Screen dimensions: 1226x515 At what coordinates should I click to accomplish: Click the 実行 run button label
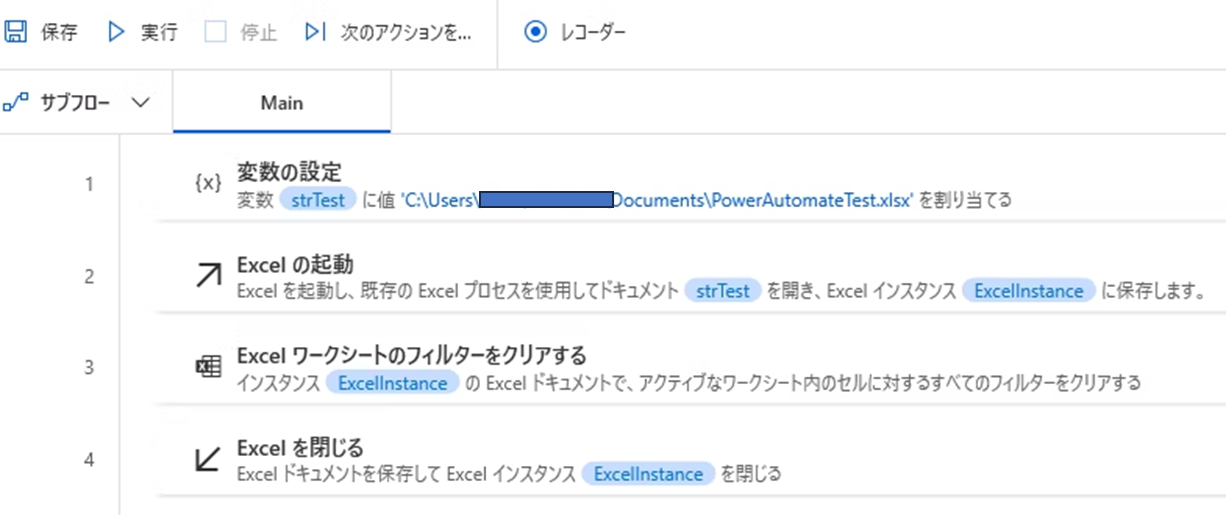[159, 32]
